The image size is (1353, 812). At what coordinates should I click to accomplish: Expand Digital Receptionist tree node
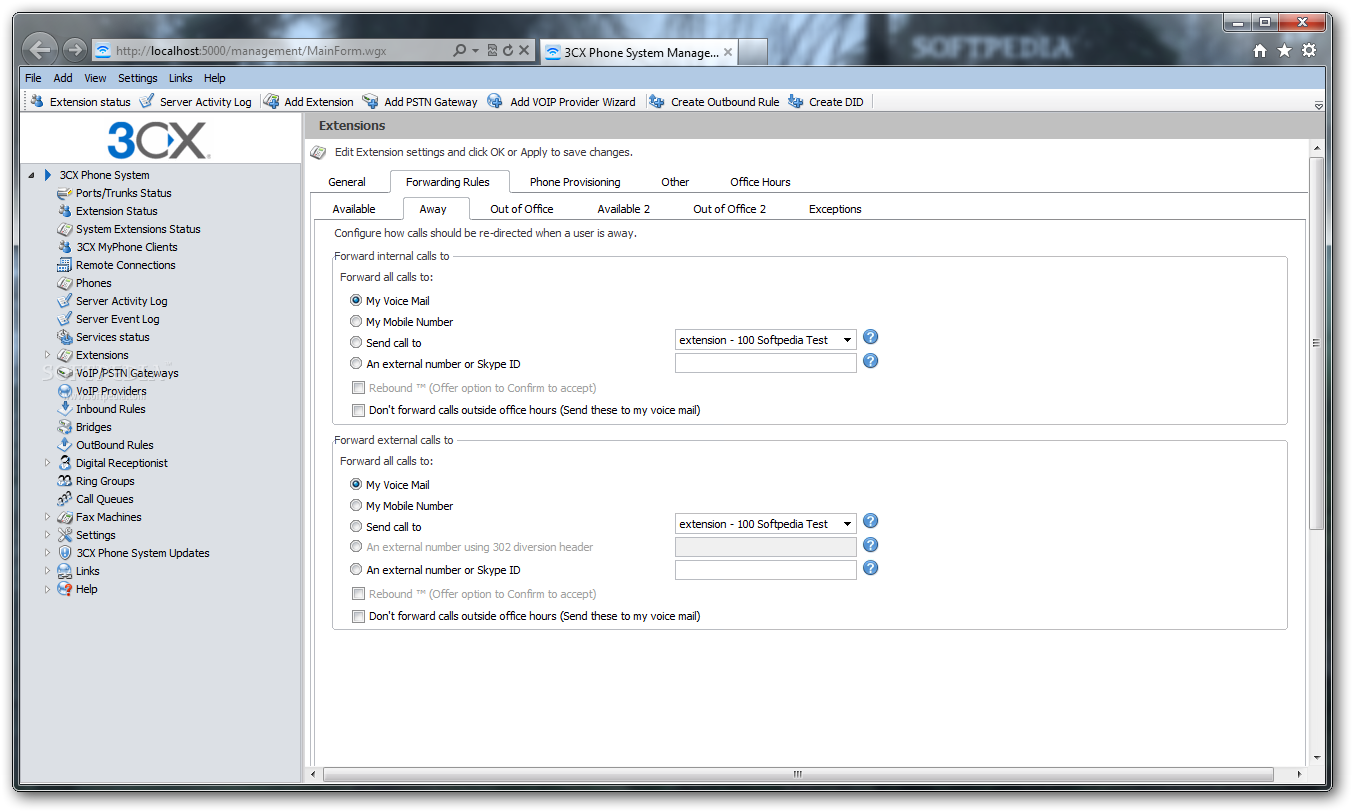[47, 463]
